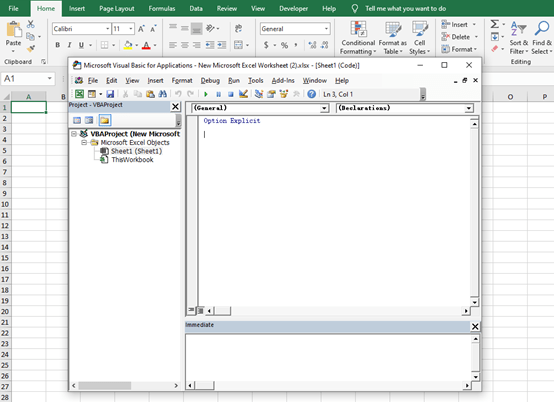This screenshot has height=402, width=554.
Task: Open the Fill Color bucket swatch
Action: point(128,45)
